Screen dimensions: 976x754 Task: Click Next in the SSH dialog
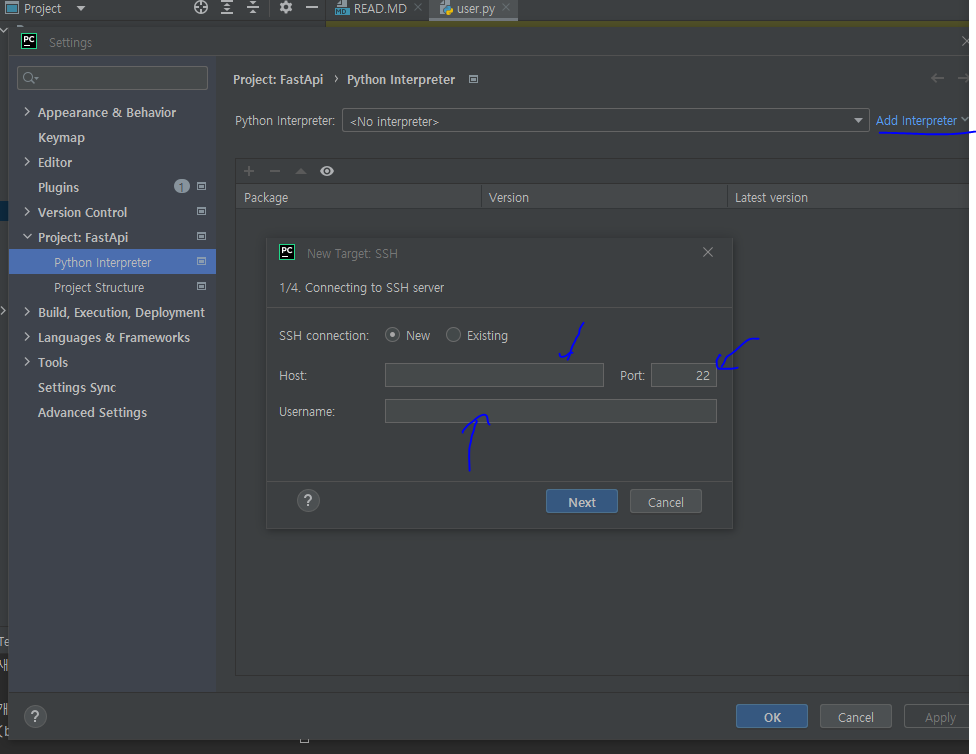point(582,502)
